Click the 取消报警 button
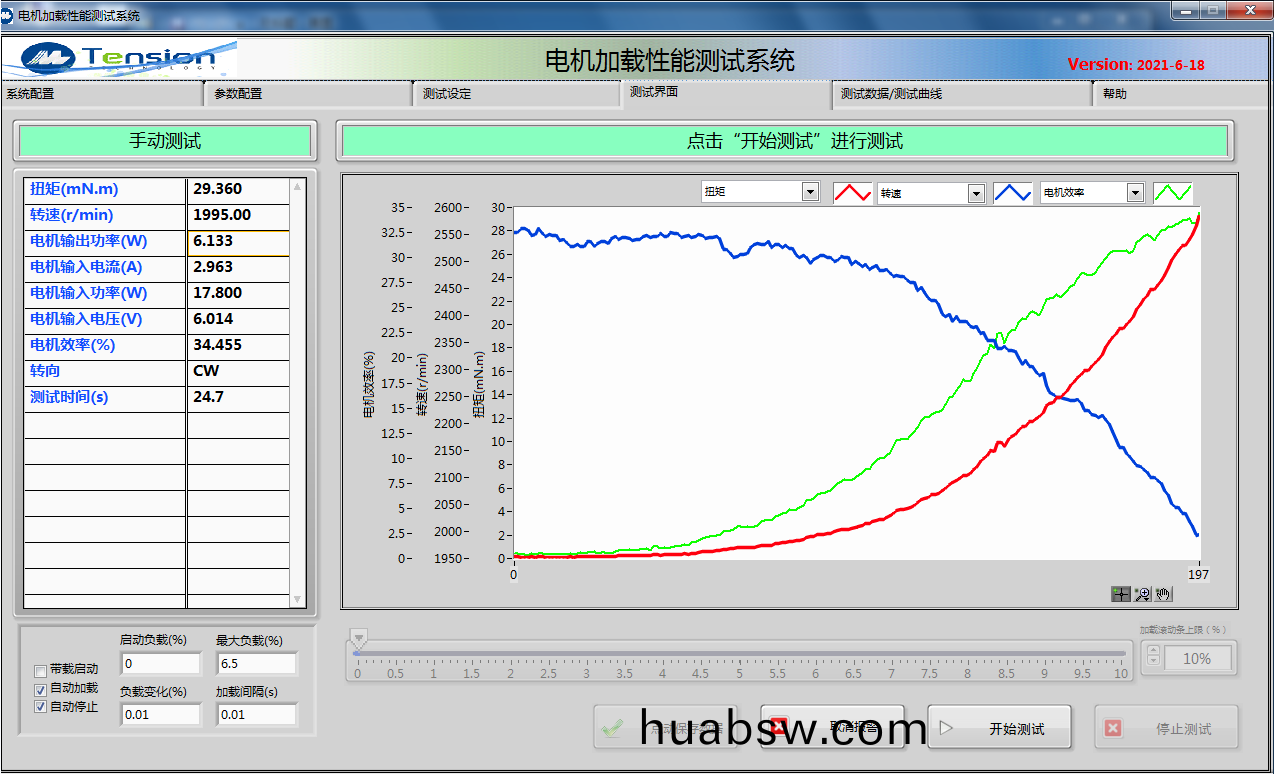Image resolution: width=1274 pixels, height=774 pixels. [832, 728]
